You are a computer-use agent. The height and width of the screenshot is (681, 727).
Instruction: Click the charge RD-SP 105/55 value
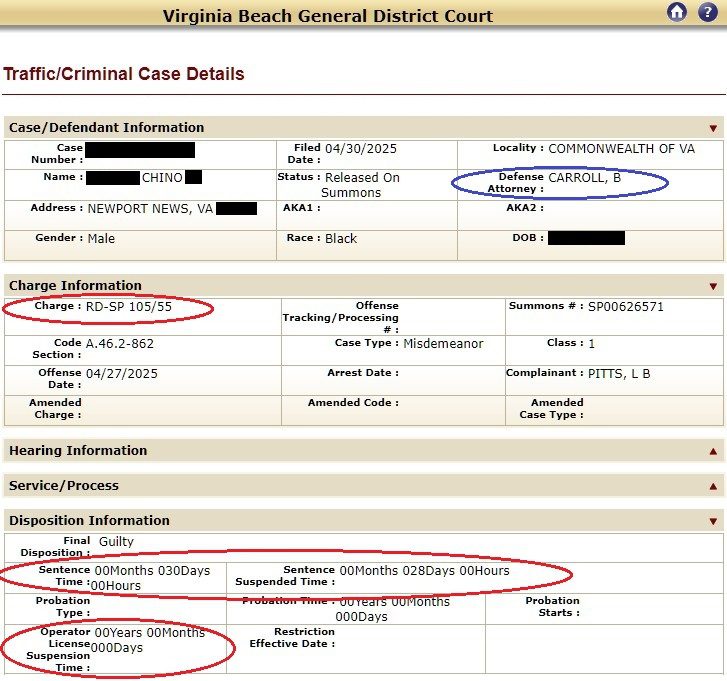point(128,306)
